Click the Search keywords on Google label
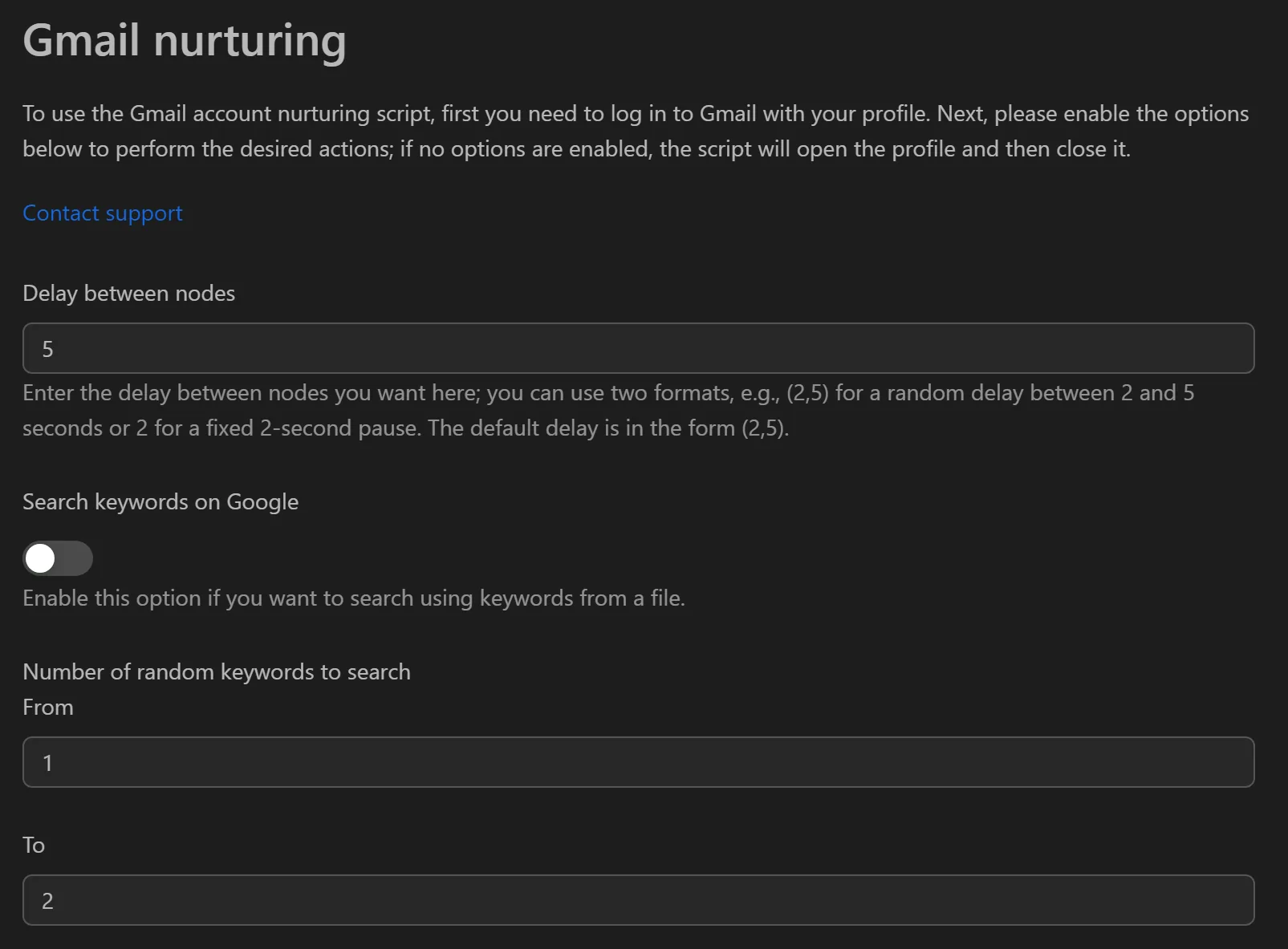The image size is (1288, 949). [160, 501]
